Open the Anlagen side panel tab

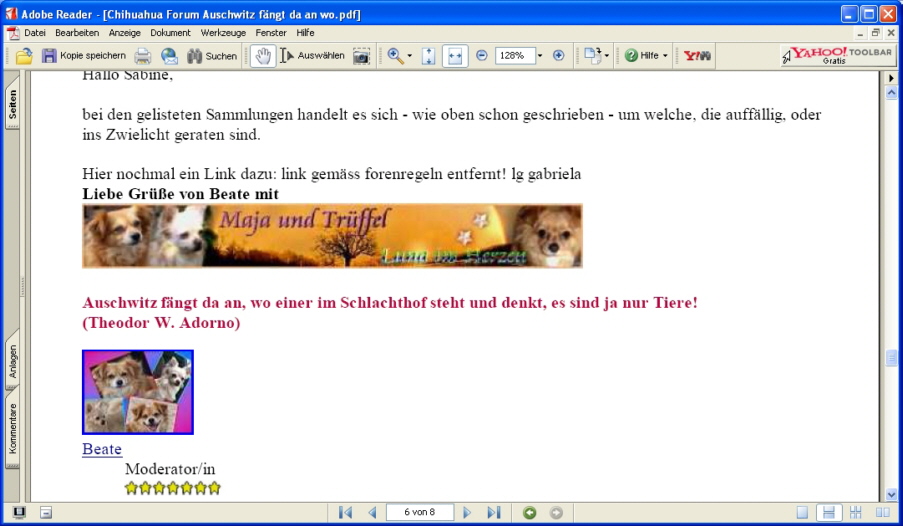(12, 361)
